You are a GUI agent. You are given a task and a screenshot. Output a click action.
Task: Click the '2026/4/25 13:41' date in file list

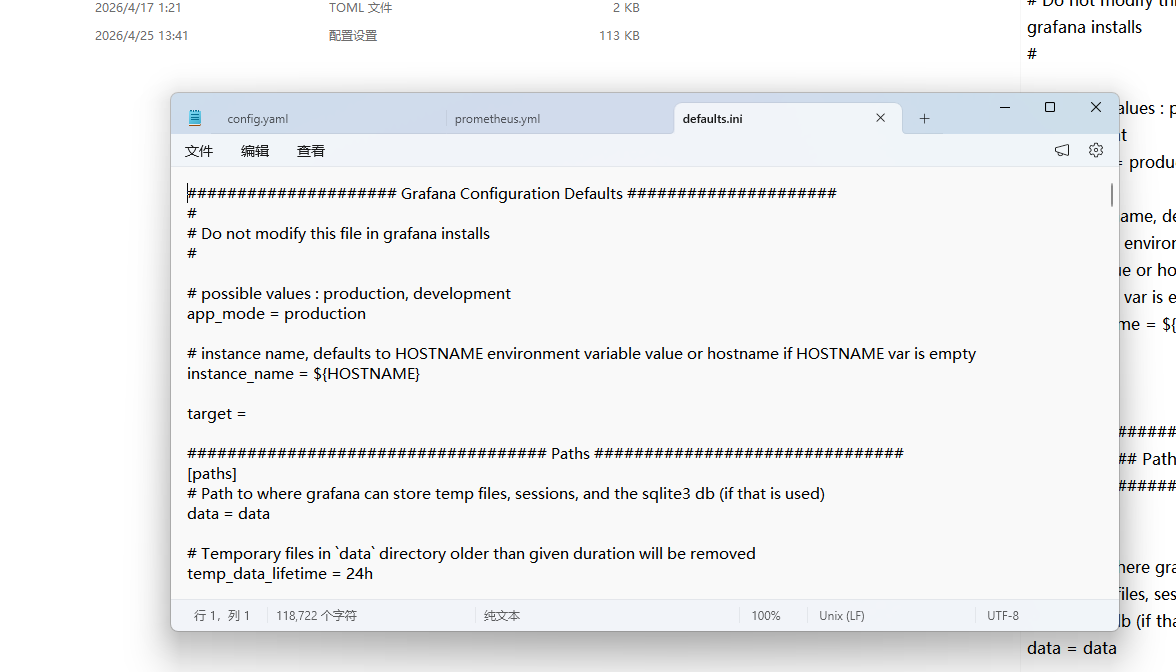point(141,35)
